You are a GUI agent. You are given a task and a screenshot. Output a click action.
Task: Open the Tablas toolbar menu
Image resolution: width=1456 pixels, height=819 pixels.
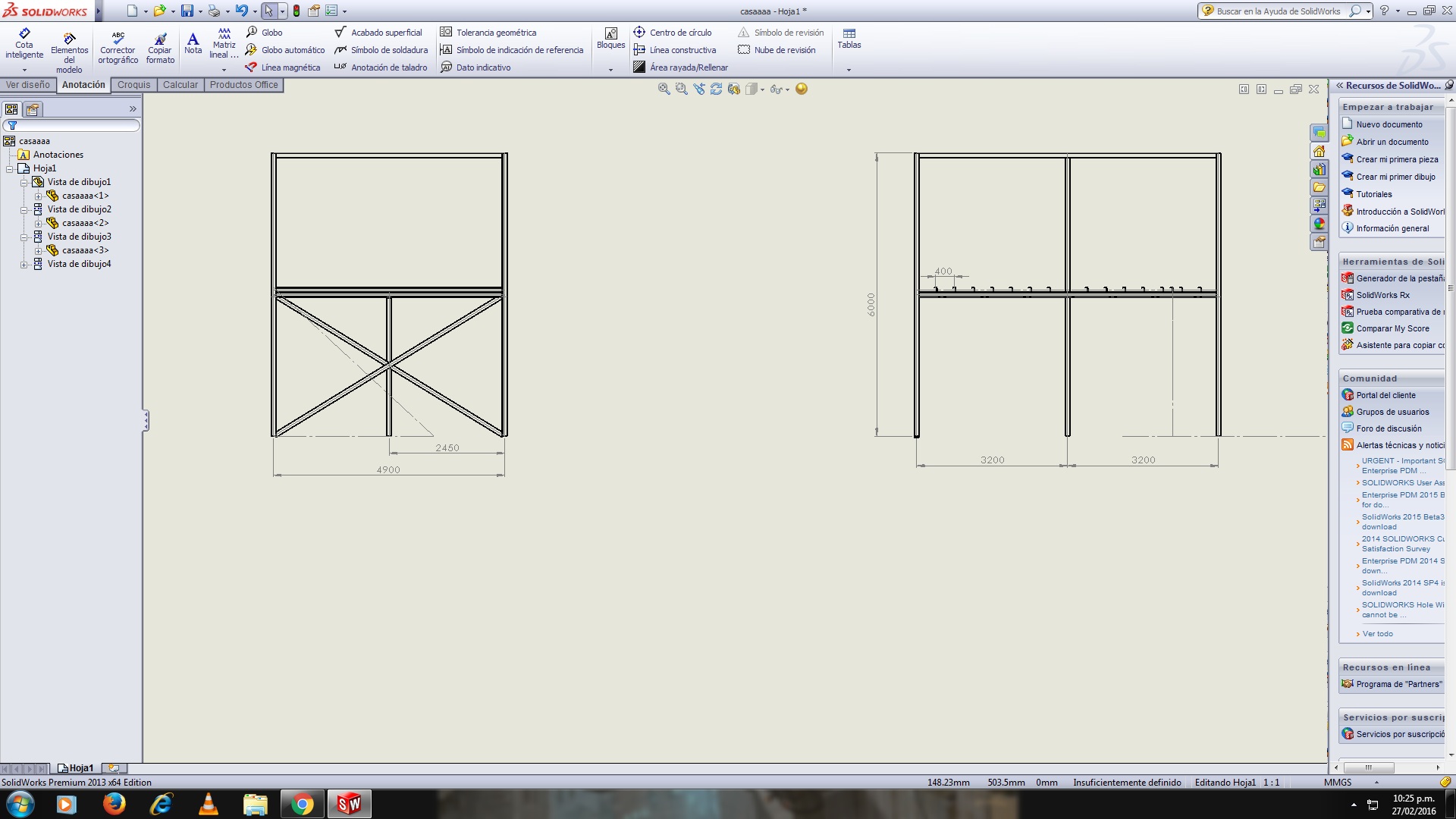[849, 39]
